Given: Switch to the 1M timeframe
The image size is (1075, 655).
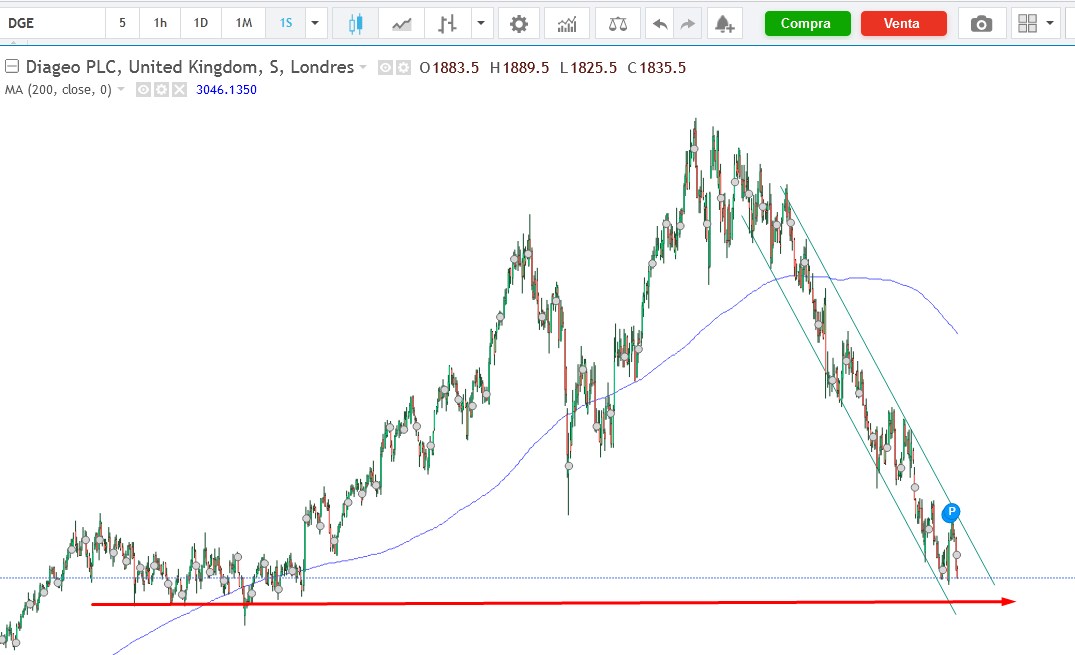Looking at the screenshot, I should pos(243,23).
